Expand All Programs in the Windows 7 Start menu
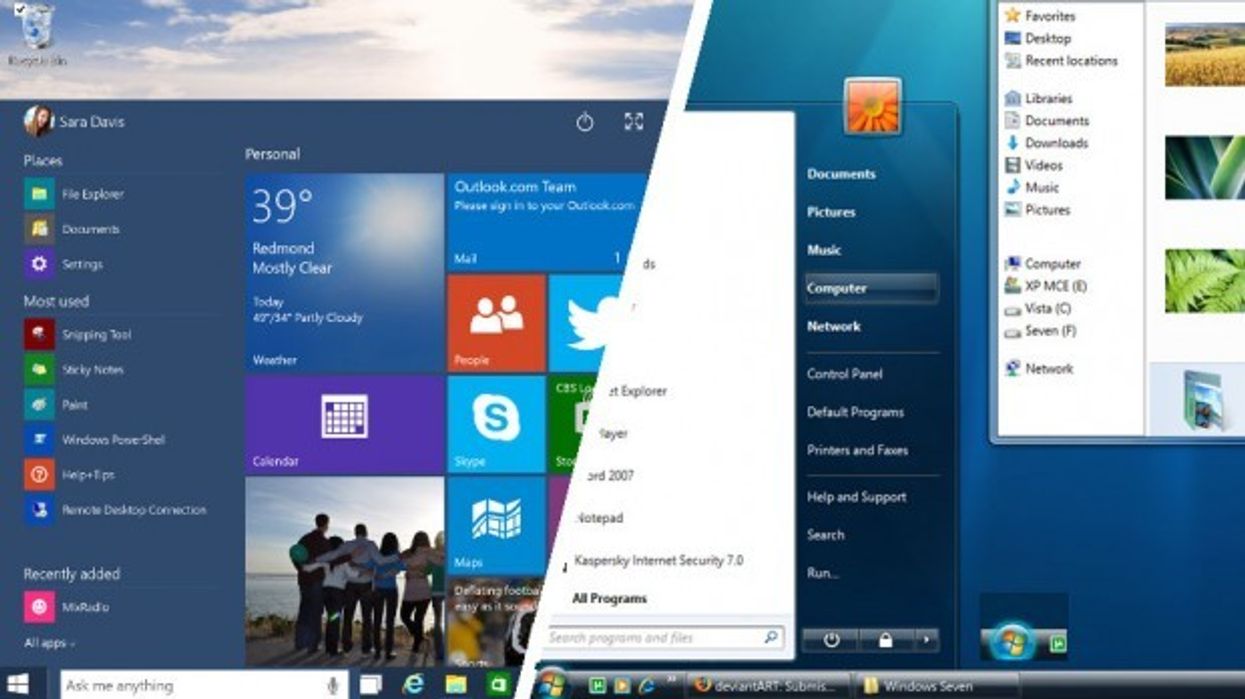The height and width of the screenshot is (699, 1245). [609, 598]
